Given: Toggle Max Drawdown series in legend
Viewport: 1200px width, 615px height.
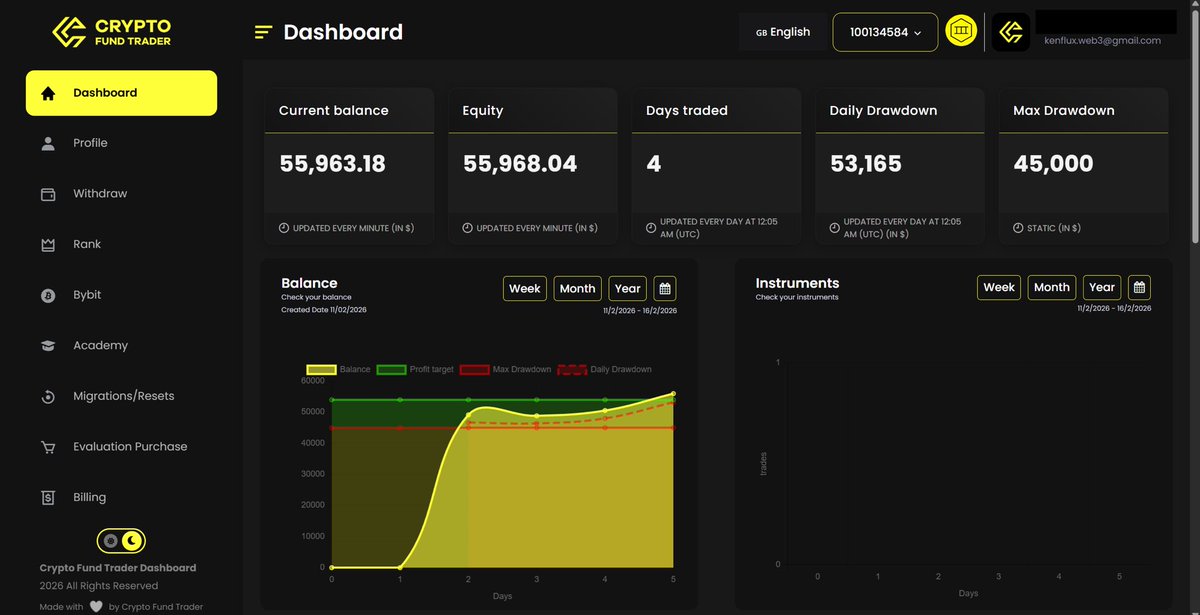Looking at the screenshot, I should 504,370.
